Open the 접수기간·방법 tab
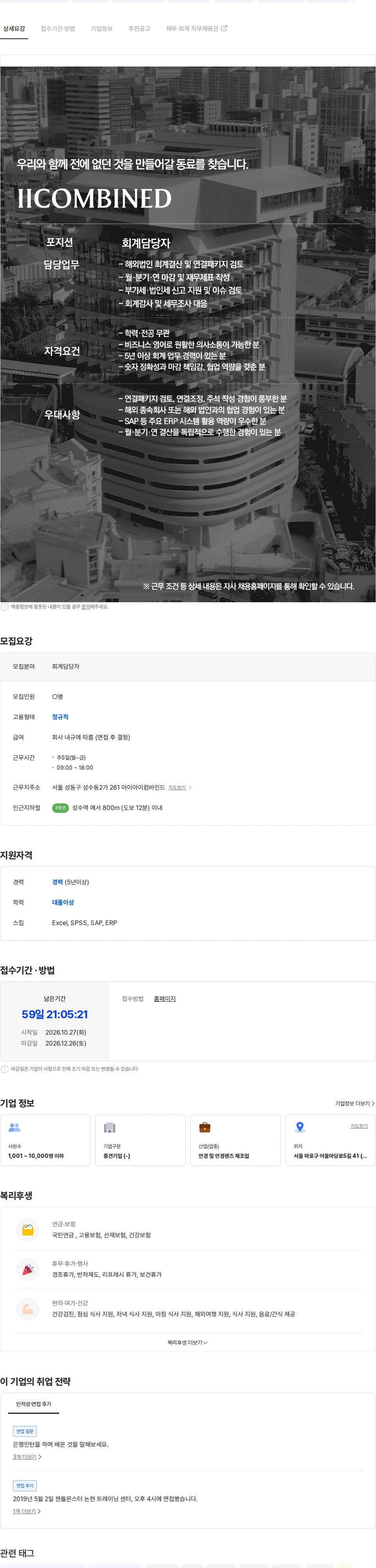 click(x=58, y=29)
